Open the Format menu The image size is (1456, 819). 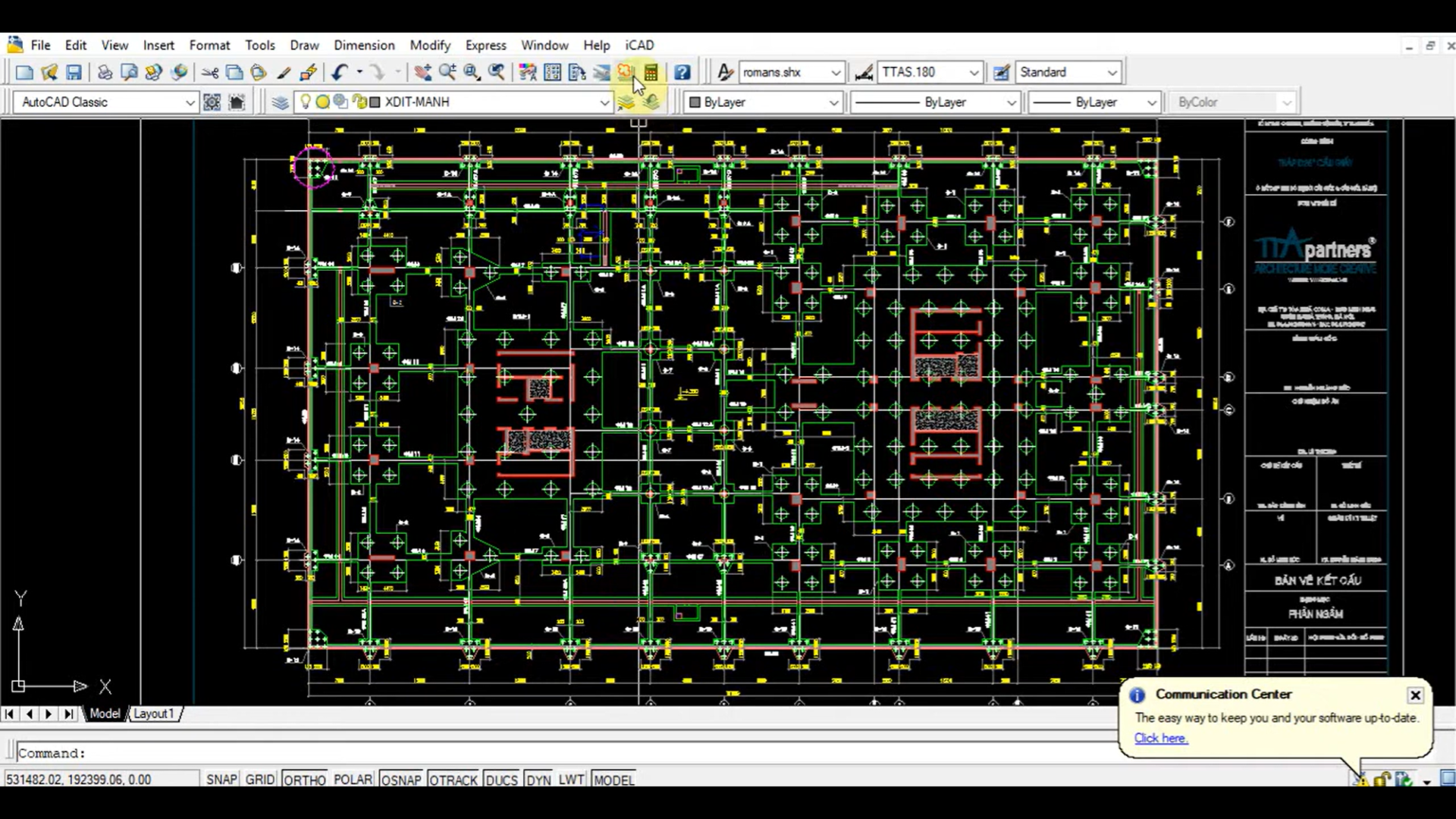(x=209, y=45)
